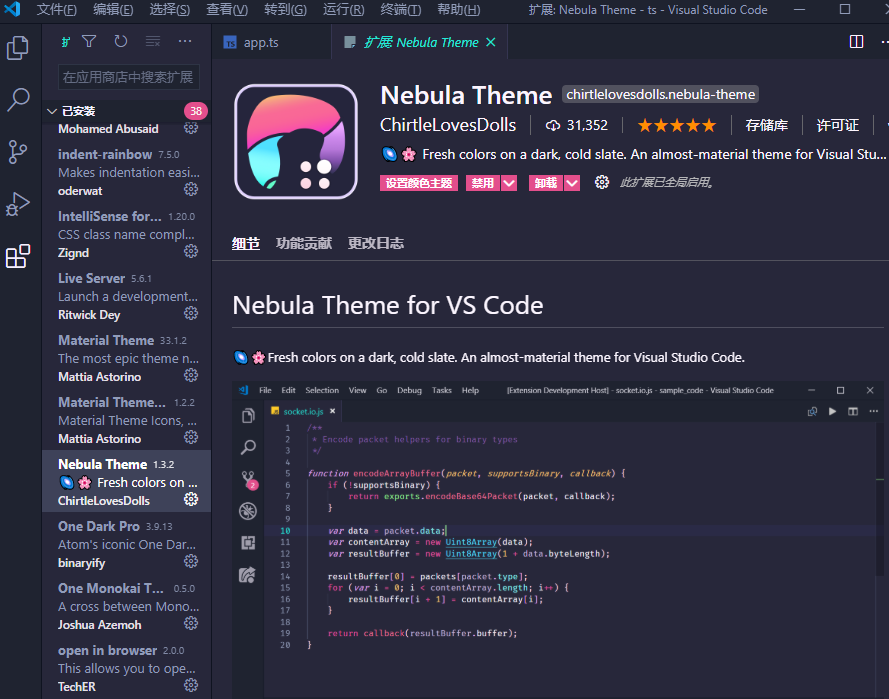The height and width of the screenshot is (699, 889).
Task: Open the extensions panel more actions menu
Action: tap(185, 41)
